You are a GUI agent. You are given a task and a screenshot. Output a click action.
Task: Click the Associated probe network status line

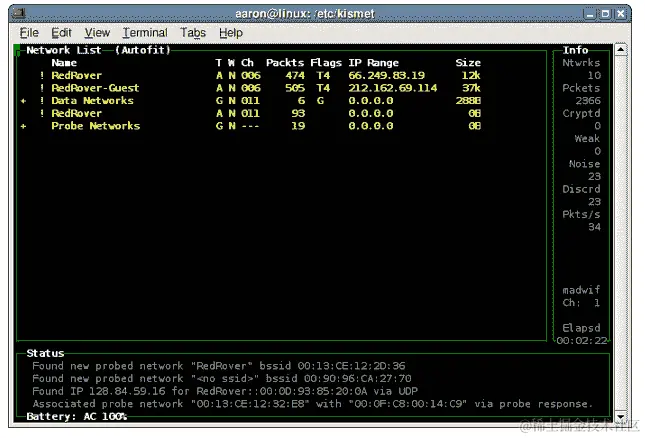pos(313,404)
